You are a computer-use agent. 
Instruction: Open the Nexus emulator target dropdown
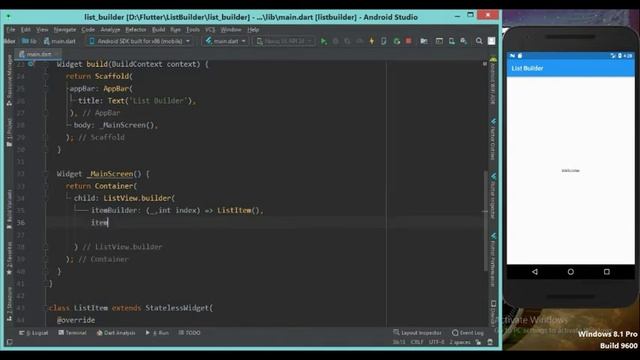coord(284,41)
